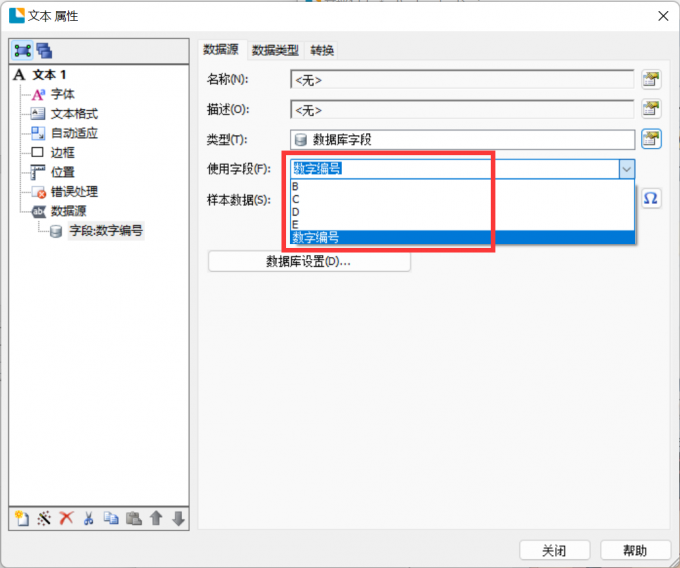Choose field B from dropdown list
Screen dimensions: 680x568
pos(462,186)
